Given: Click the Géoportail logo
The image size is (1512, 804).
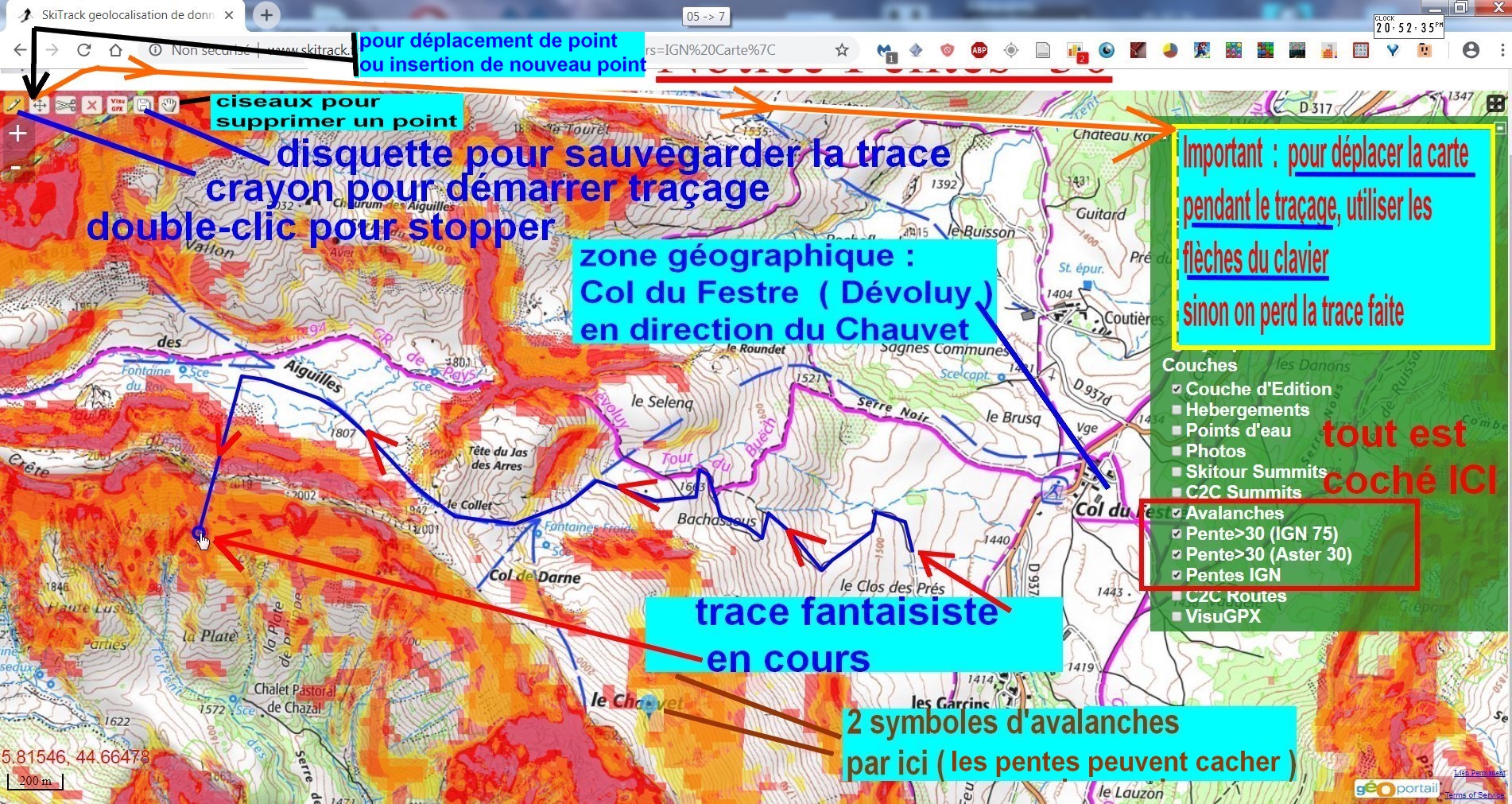Looking at the screenshot, I should coord(1397,788).
